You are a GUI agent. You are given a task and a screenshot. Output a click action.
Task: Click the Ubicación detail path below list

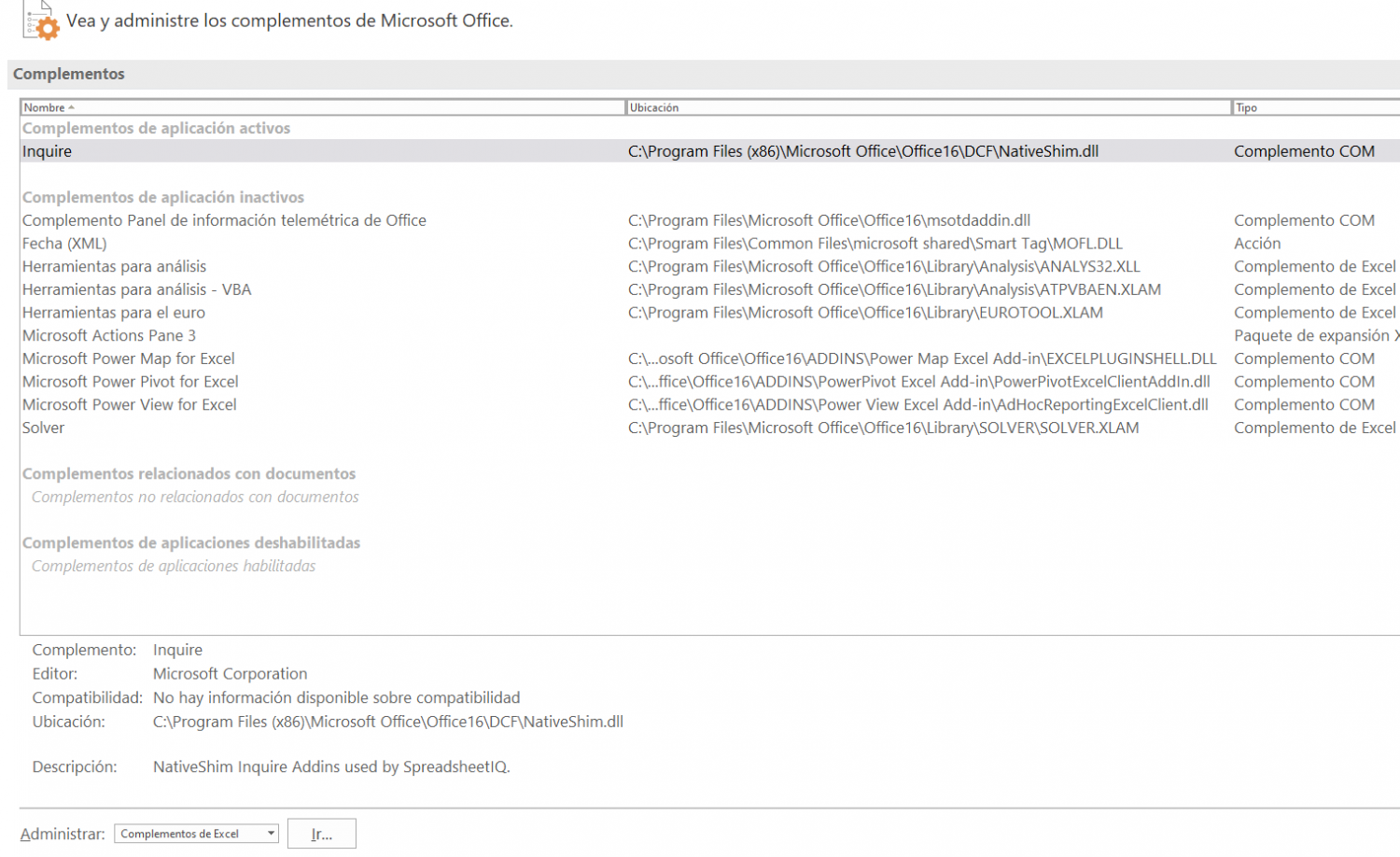(388, 722)
